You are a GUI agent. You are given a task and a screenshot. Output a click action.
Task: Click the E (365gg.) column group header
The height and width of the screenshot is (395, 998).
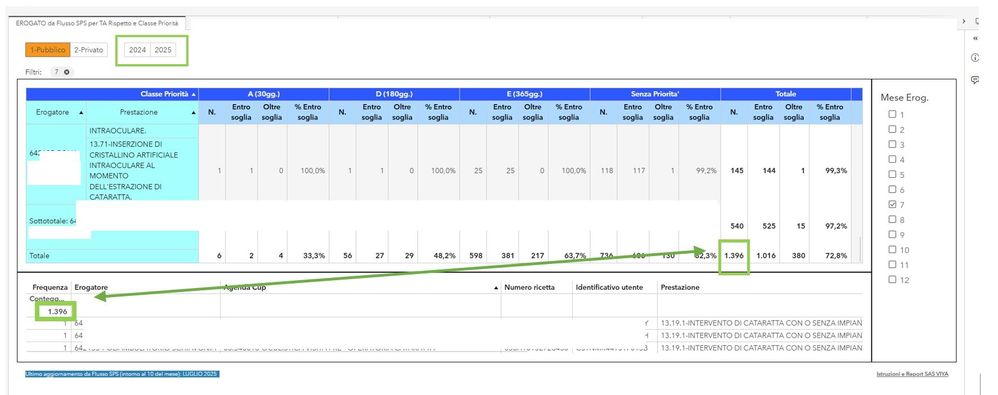pos(524,94)
